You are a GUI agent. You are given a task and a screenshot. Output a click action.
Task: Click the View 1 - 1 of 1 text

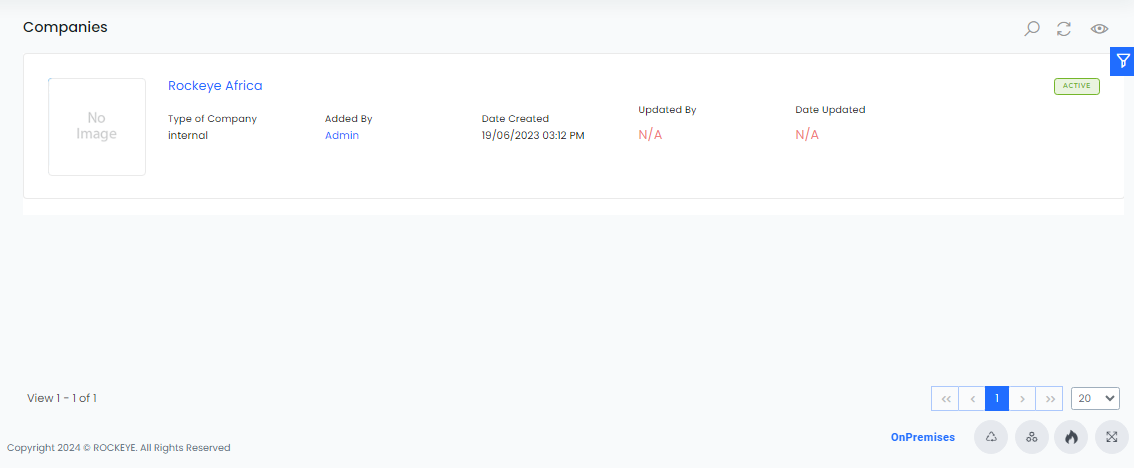[61, 398]
